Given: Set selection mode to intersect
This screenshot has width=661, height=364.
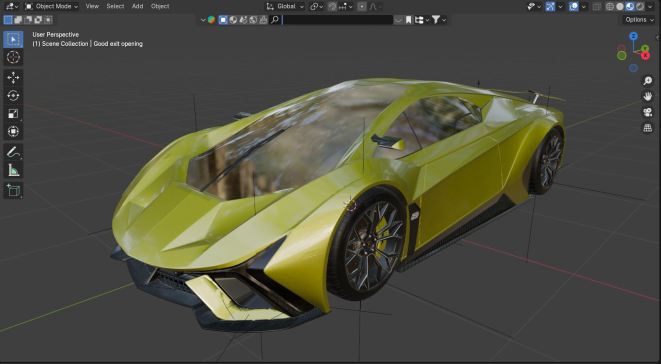Looking at the screenshot, I should pos(48,19).
